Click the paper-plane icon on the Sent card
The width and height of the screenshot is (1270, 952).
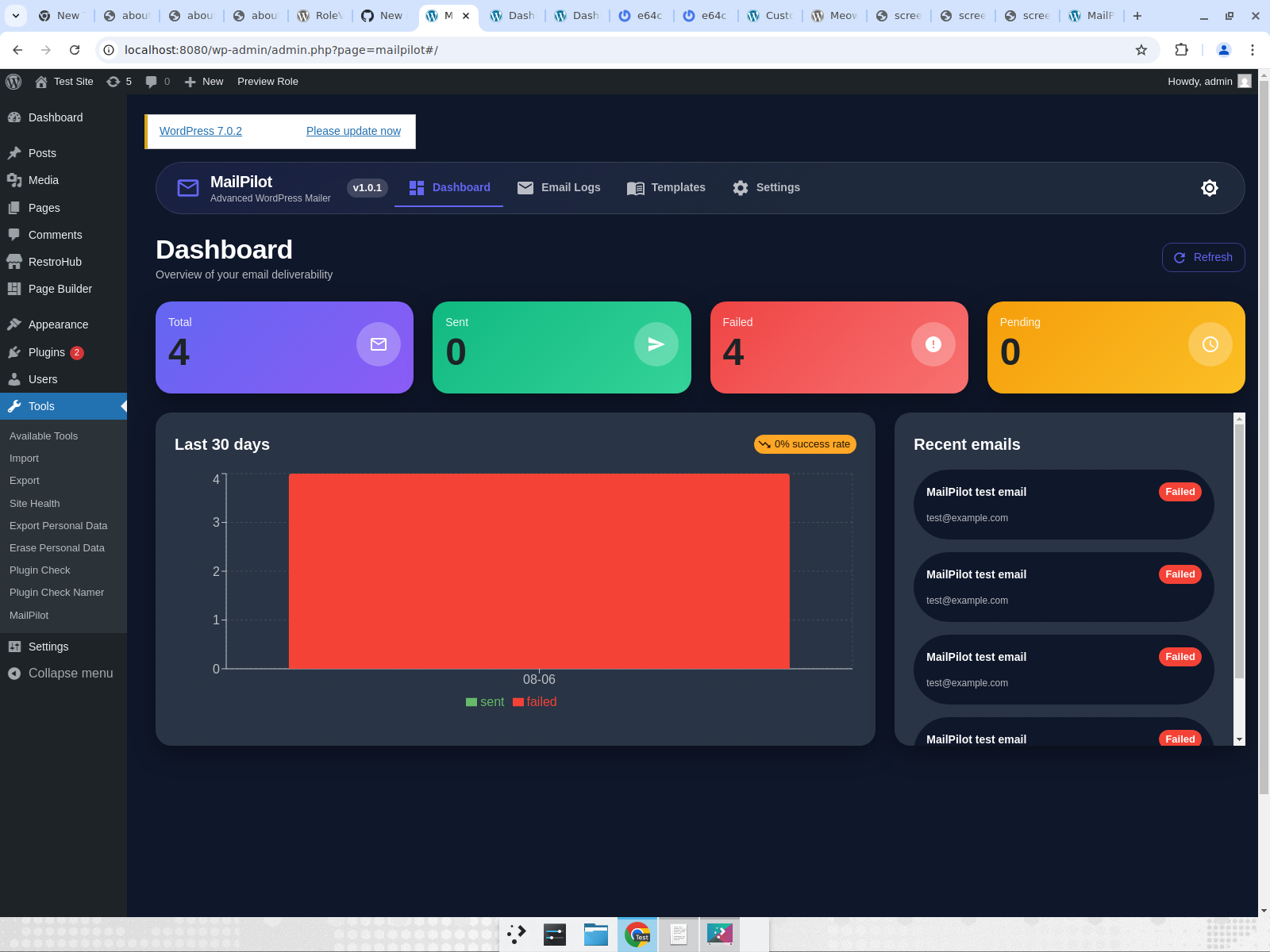(x=656, y=344)
